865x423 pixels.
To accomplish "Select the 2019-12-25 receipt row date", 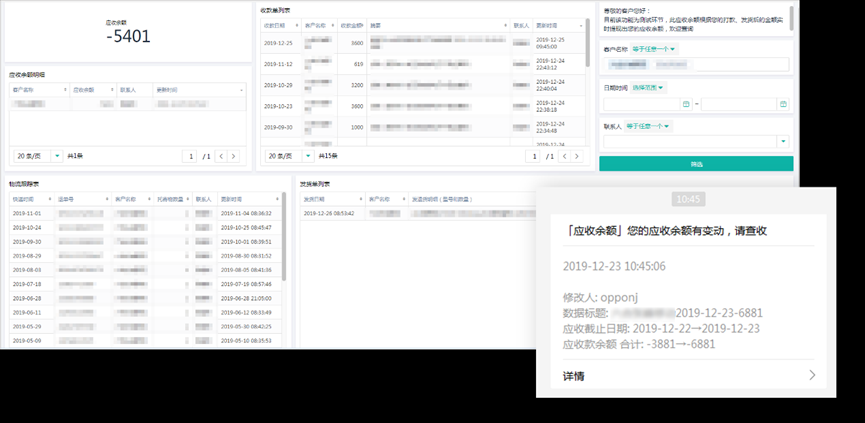I will coord(278,43).
